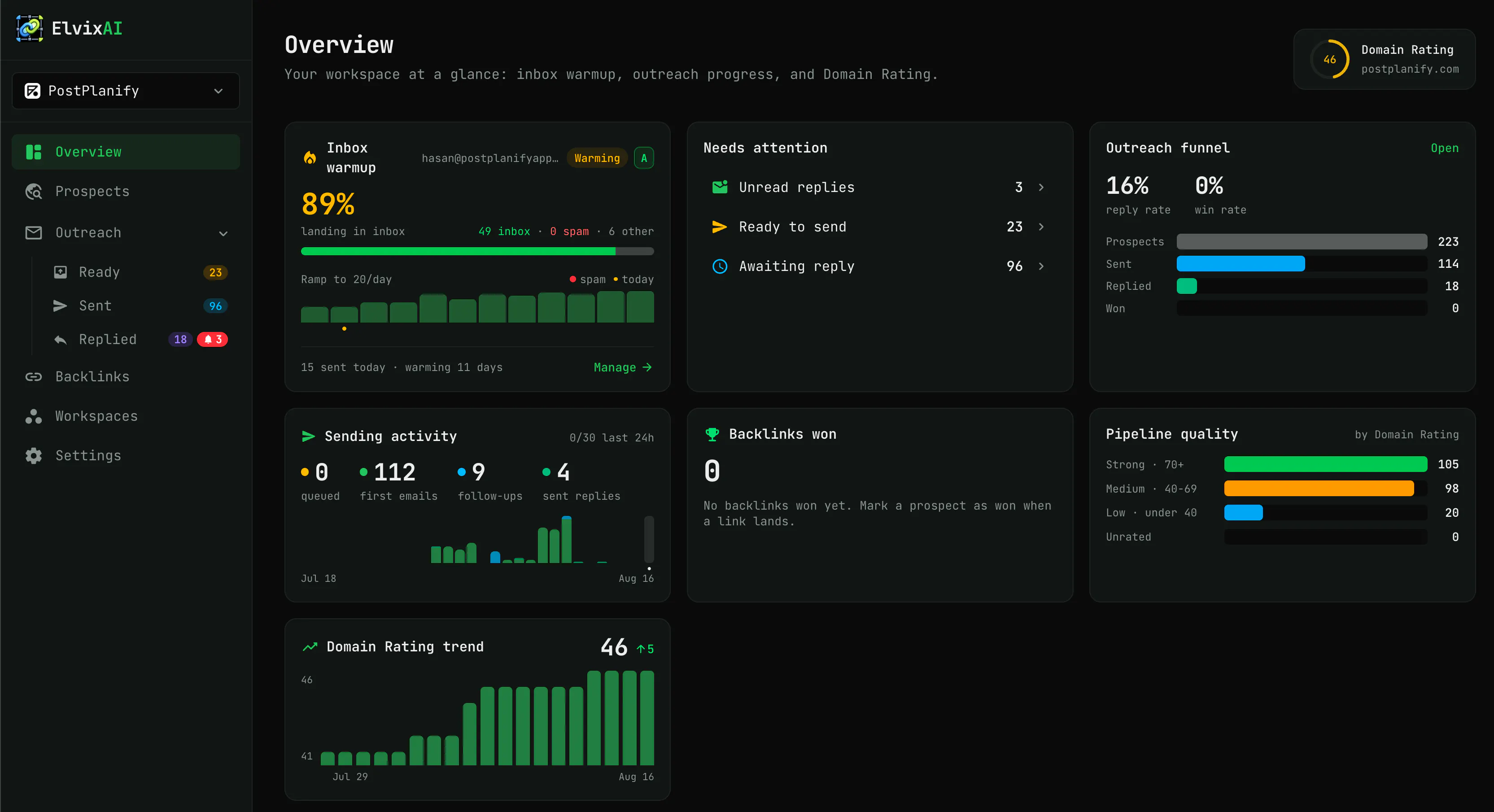
Task: Click the Domain Rating trend arrow icon
Action: (x=310, y=647)
